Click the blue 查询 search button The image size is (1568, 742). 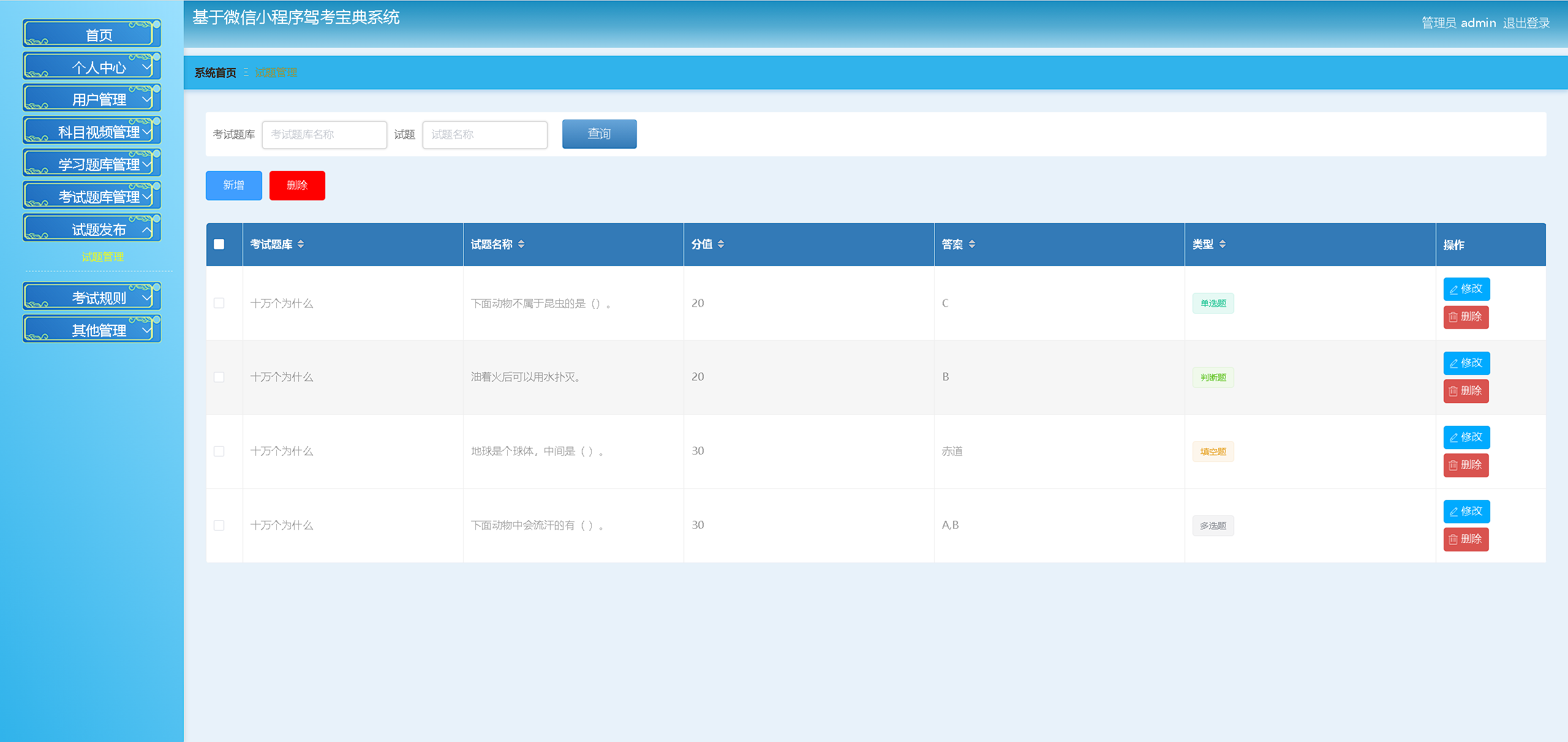[599, 134]
